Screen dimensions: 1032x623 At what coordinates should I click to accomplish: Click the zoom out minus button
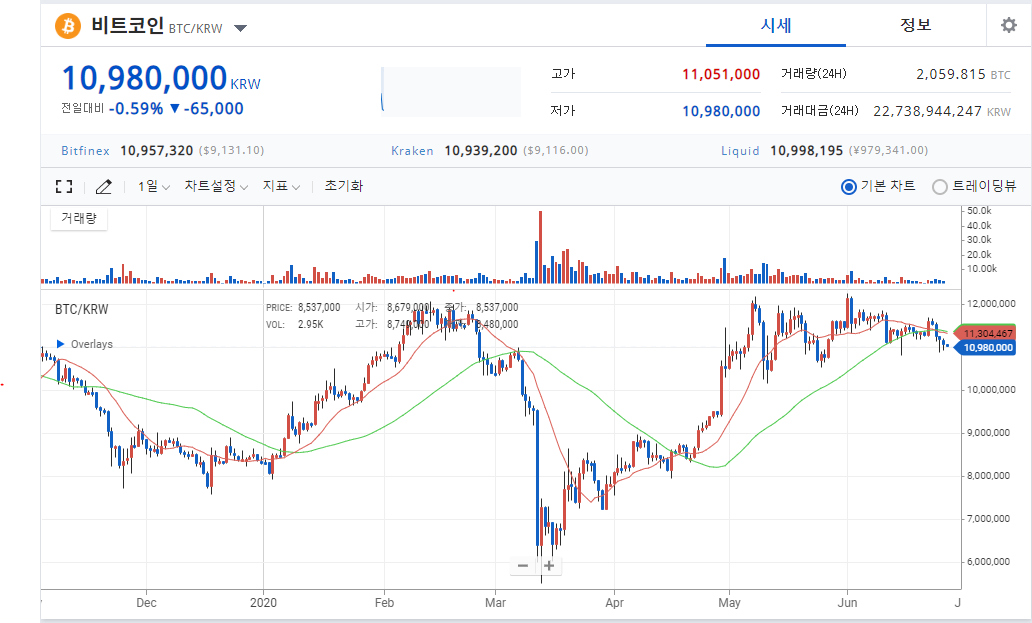[523, 566]
